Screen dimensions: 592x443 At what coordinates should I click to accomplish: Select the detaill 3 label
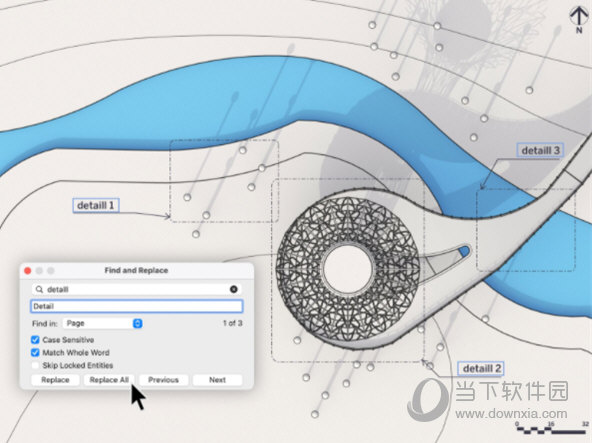pyautogui.click(x=540, y=150)
